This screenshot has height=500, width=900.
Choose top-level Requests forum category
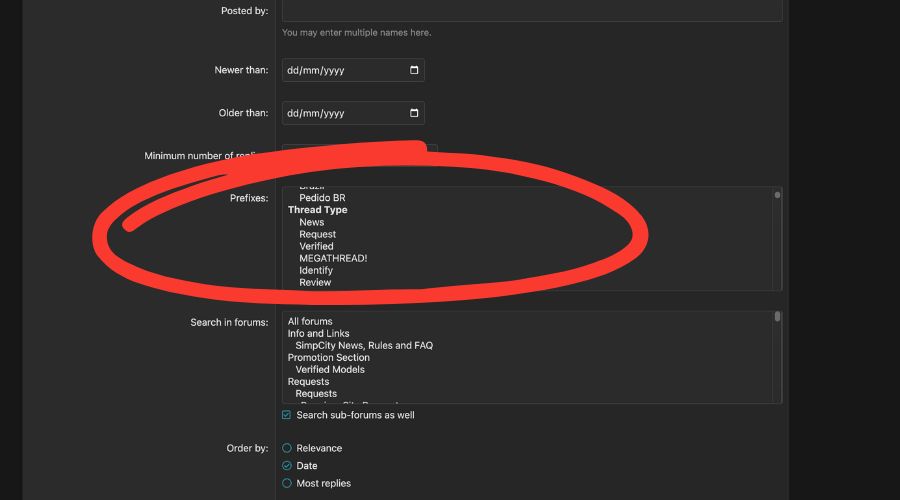pyautogui.click(x=308, y=382)
